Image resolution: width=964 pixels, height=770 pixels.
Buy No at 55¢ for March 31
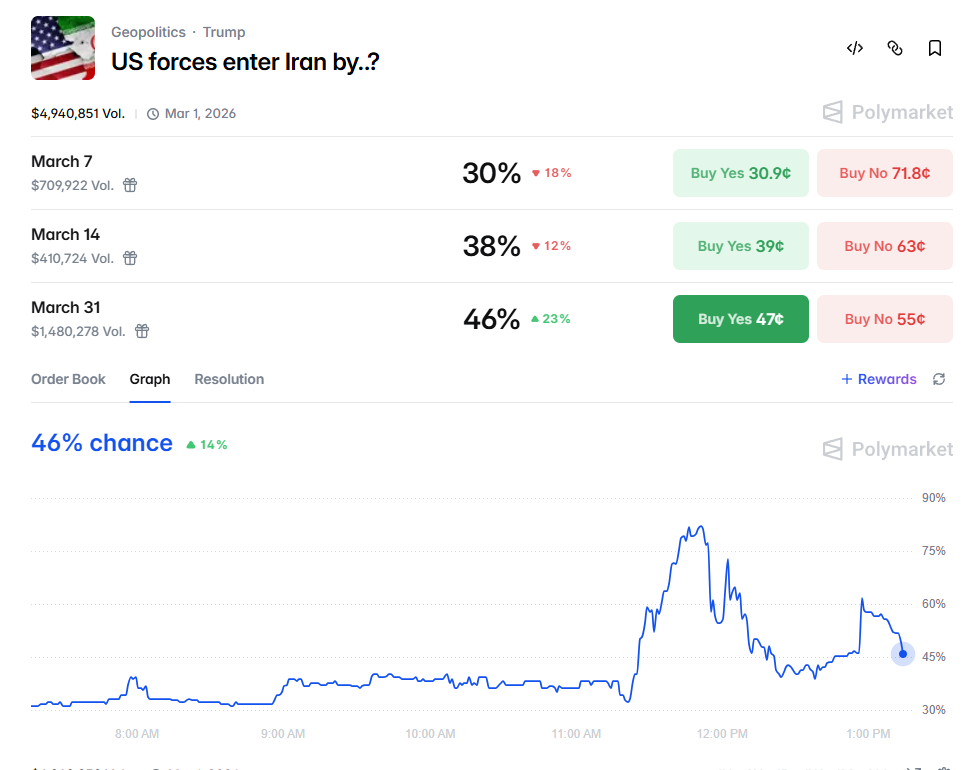point(885,319)
